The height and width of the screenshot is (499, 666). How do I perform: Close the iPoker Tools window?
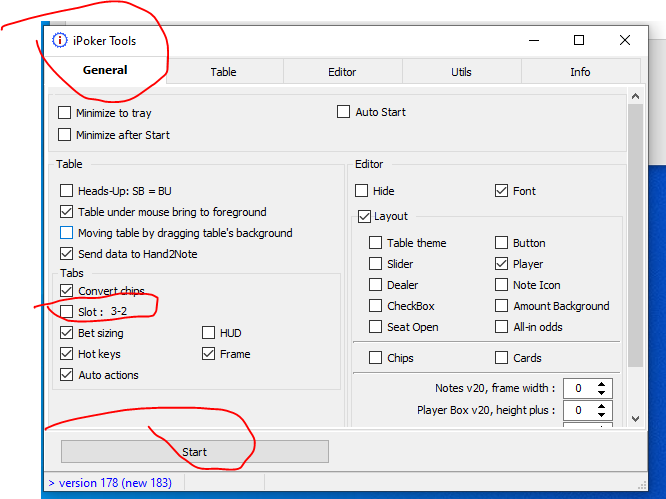coord(625,40)
